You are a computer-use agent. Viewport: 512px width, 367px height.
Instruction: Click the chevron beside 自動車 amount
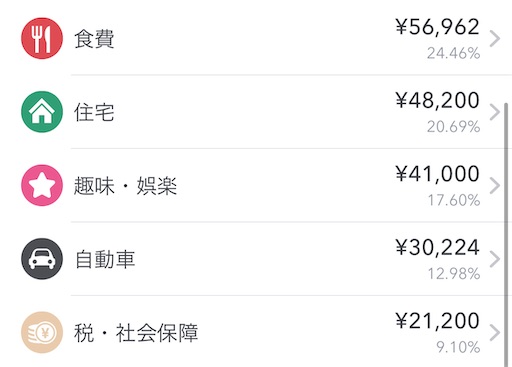[495, 259]
